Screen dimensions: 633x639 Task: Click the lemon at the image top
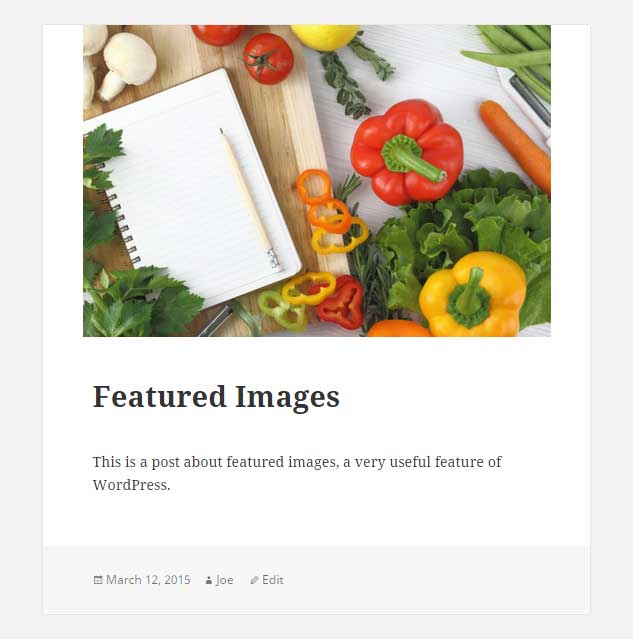[x=325, y=37]
